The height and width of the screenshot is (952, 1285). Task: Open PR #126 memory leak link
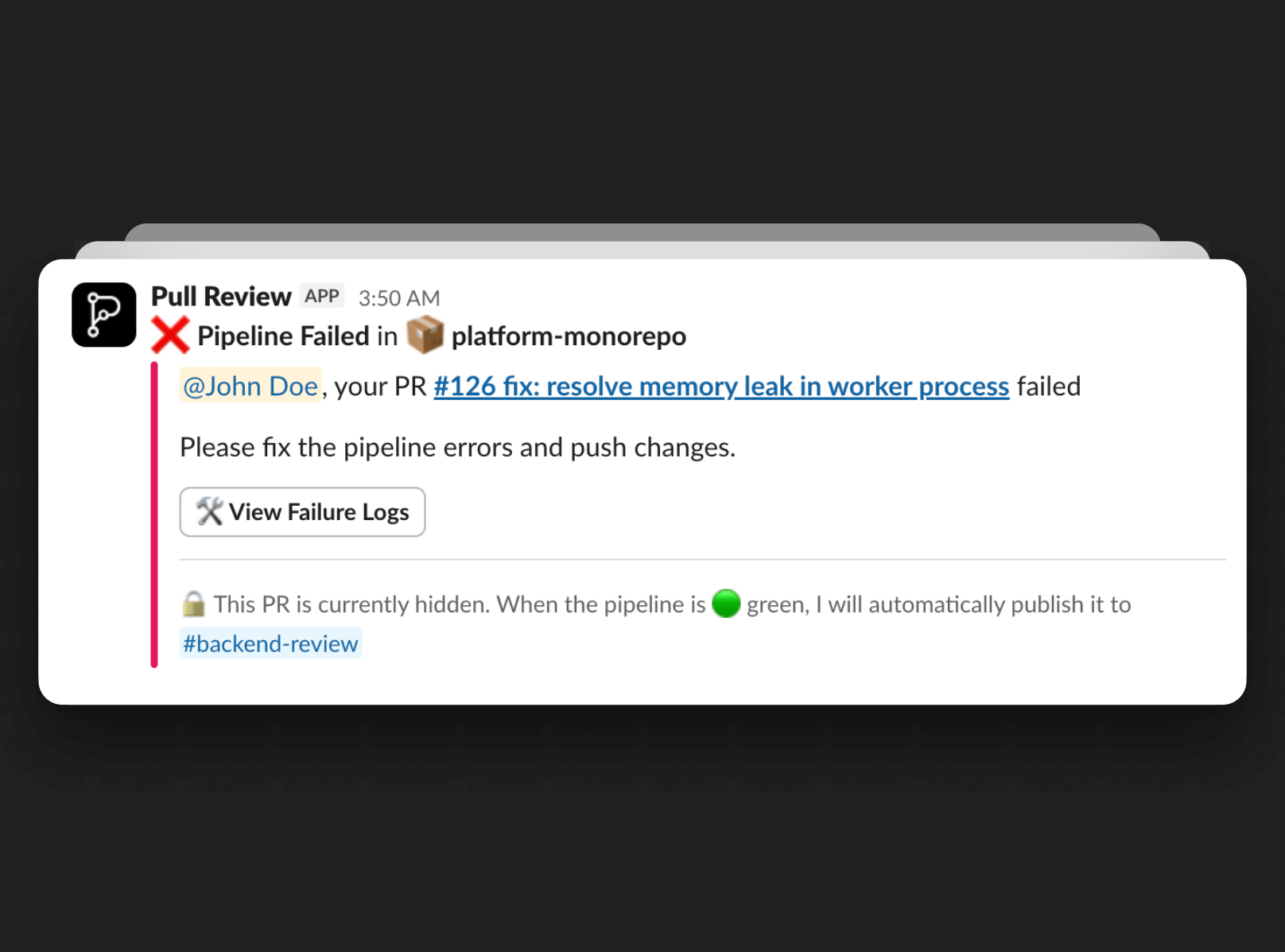[721, 387]
